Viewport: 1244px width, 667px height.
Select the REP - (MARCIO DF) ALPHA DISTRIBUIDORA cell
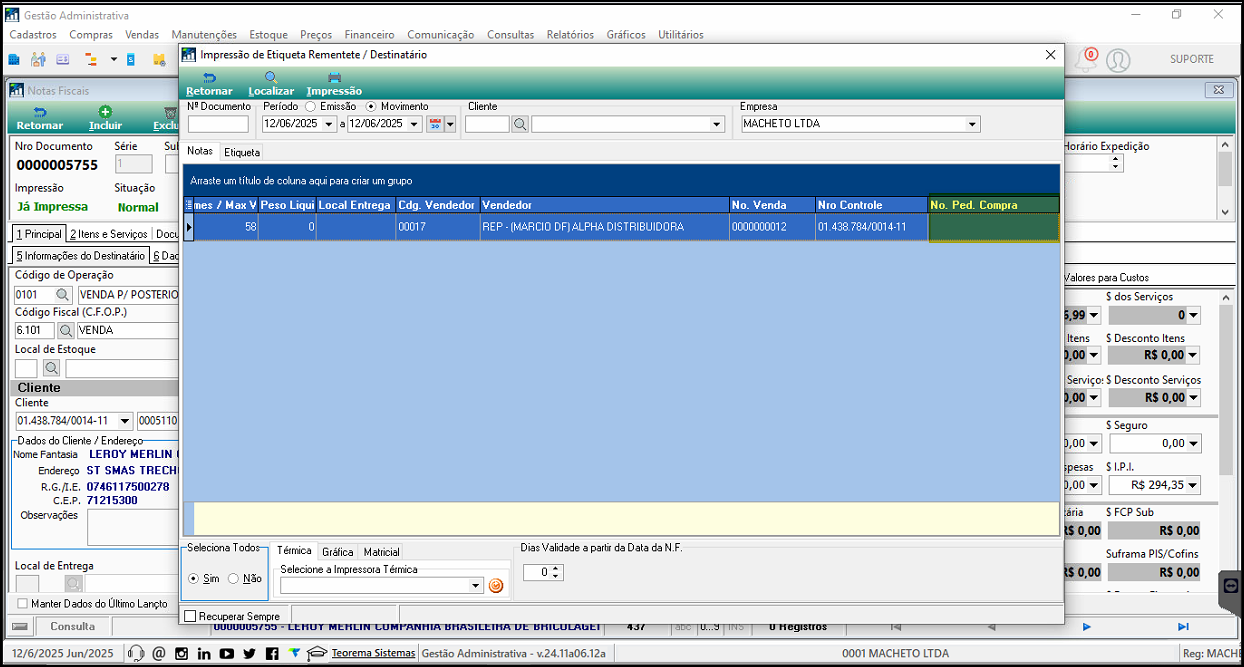604,227
